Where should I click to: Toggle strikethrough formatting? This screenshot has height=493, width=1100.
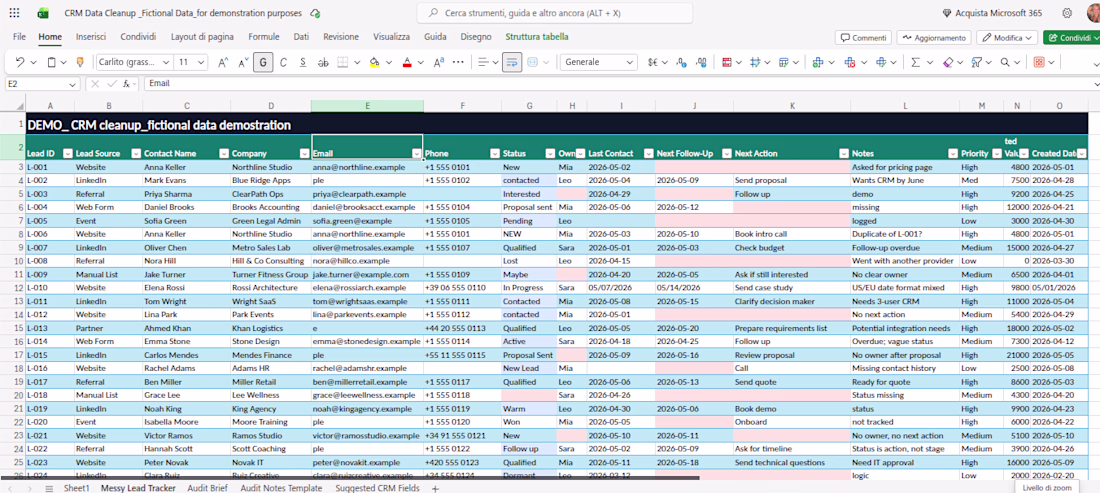click(x=323, y=62)
